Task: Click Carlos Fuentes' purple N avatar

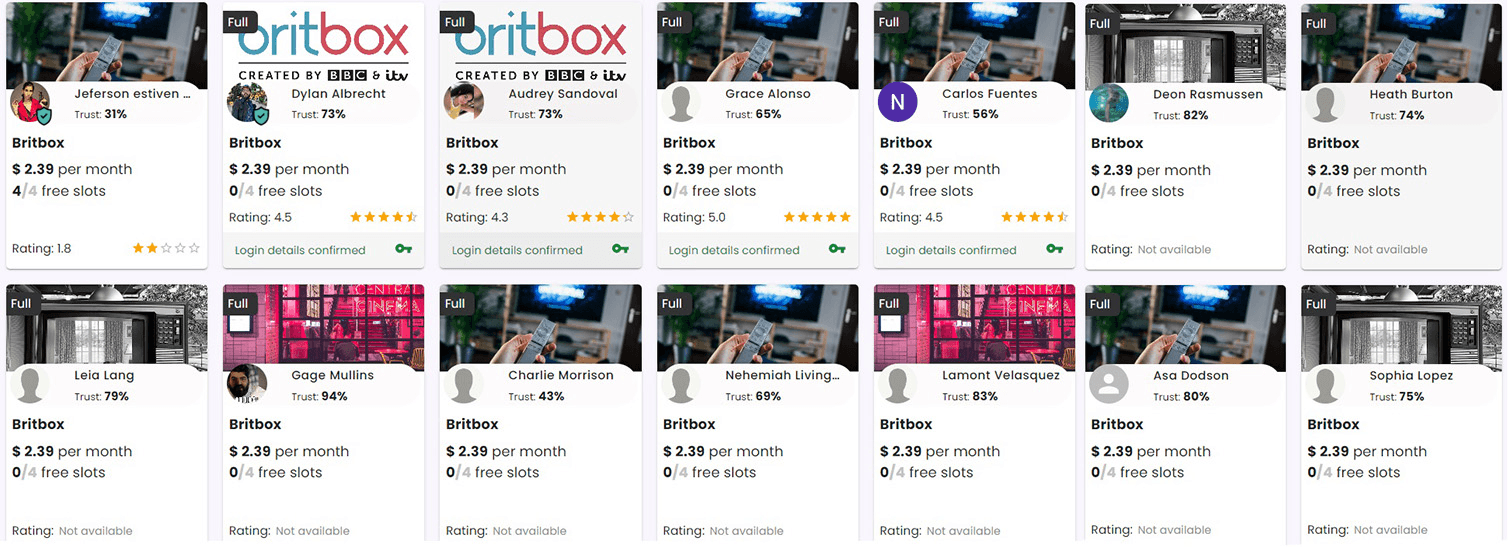Action: point(898,103)
